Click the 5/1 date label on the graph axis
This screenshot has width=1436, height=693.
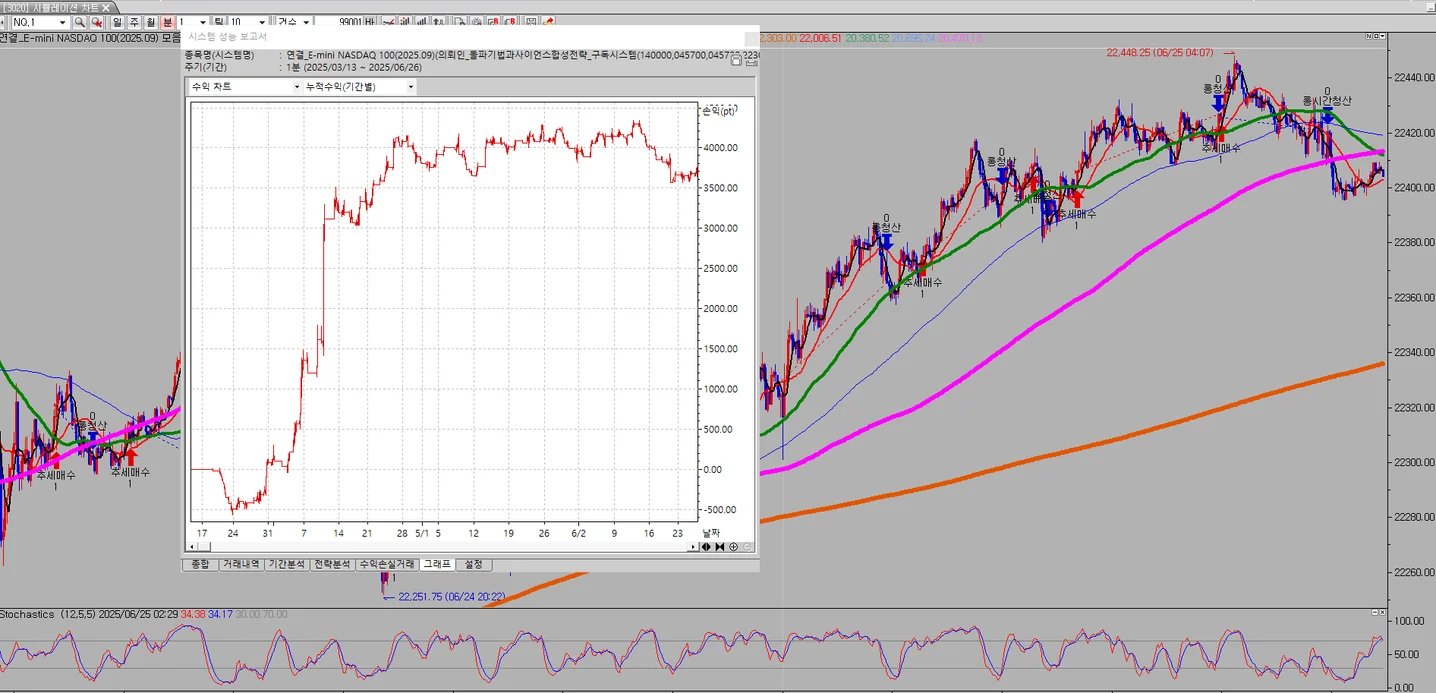[421, 534]
